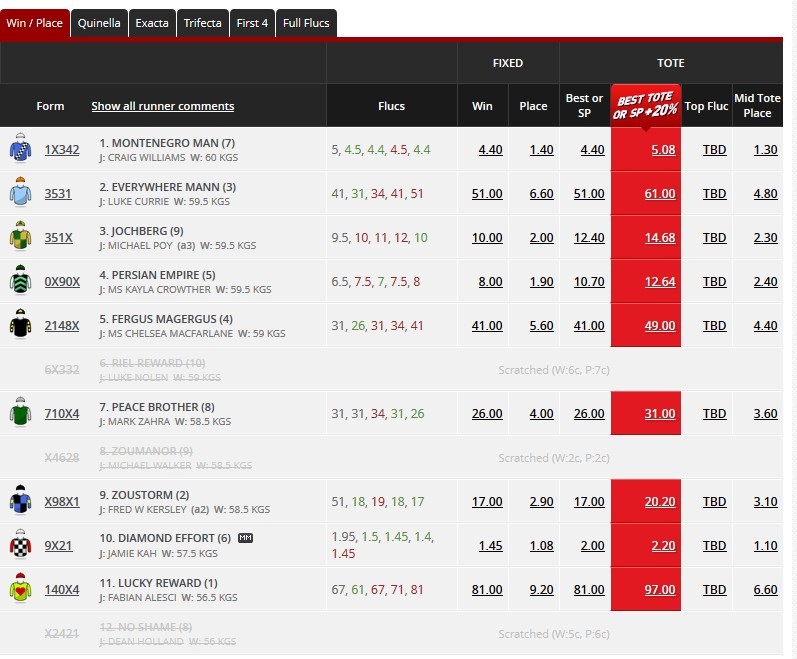Image resolution: width=797 pixels, height=659 pixels.
Task: Open the First 4 tab
Action: click(x=252, y=23)
